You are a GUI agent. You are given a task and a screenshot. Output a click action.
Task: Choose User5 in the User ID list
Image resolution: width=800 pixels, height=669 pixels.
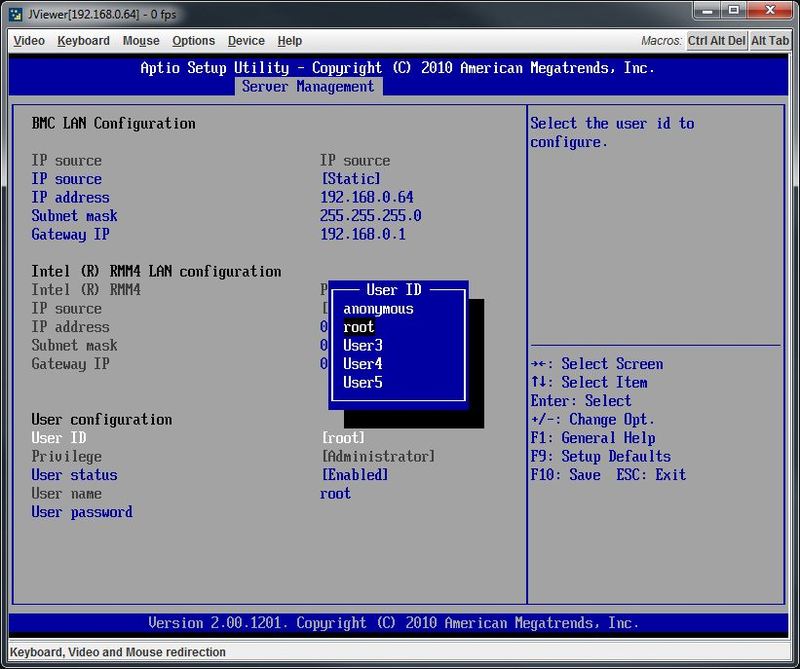[x=363, y=382]
